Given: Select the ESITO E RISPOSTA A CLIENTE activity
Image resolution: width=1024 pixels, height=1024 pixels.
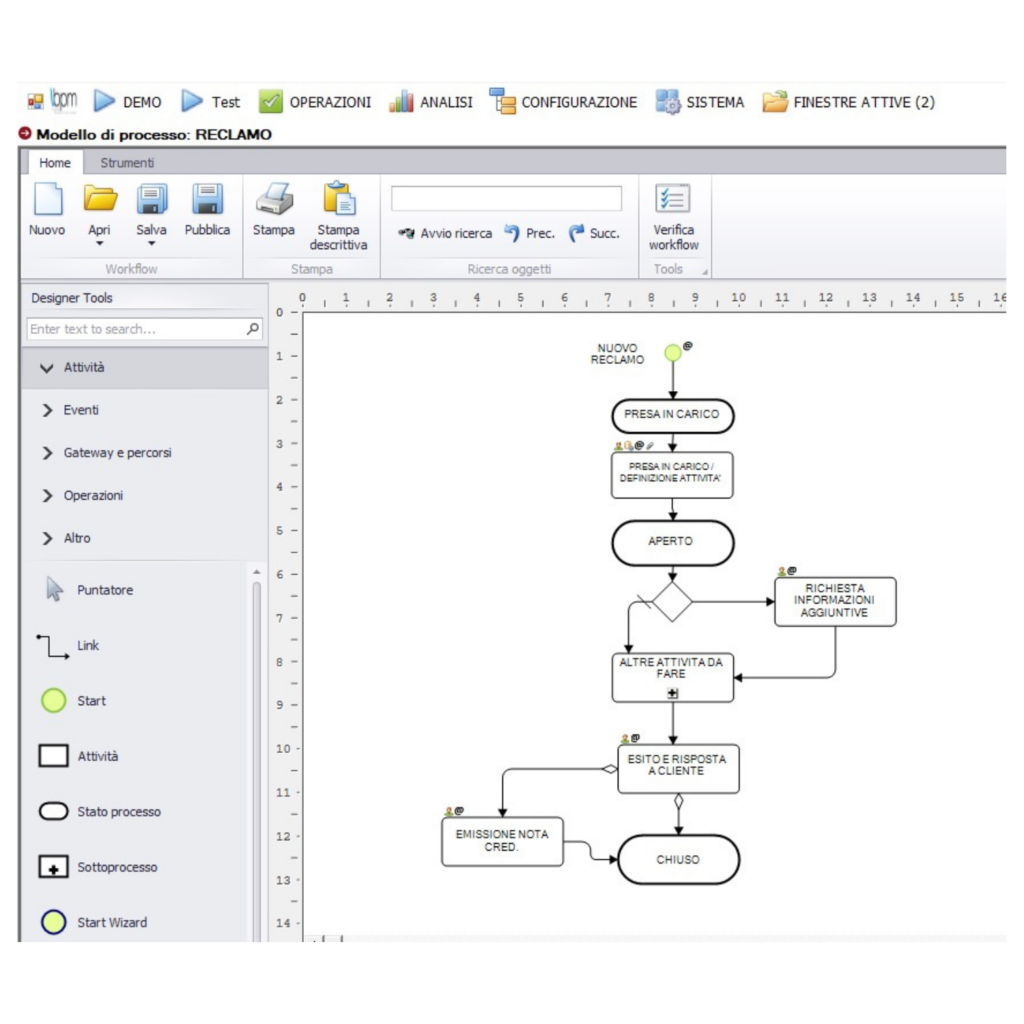Looking at the screenshot, I should coord(679,769).
